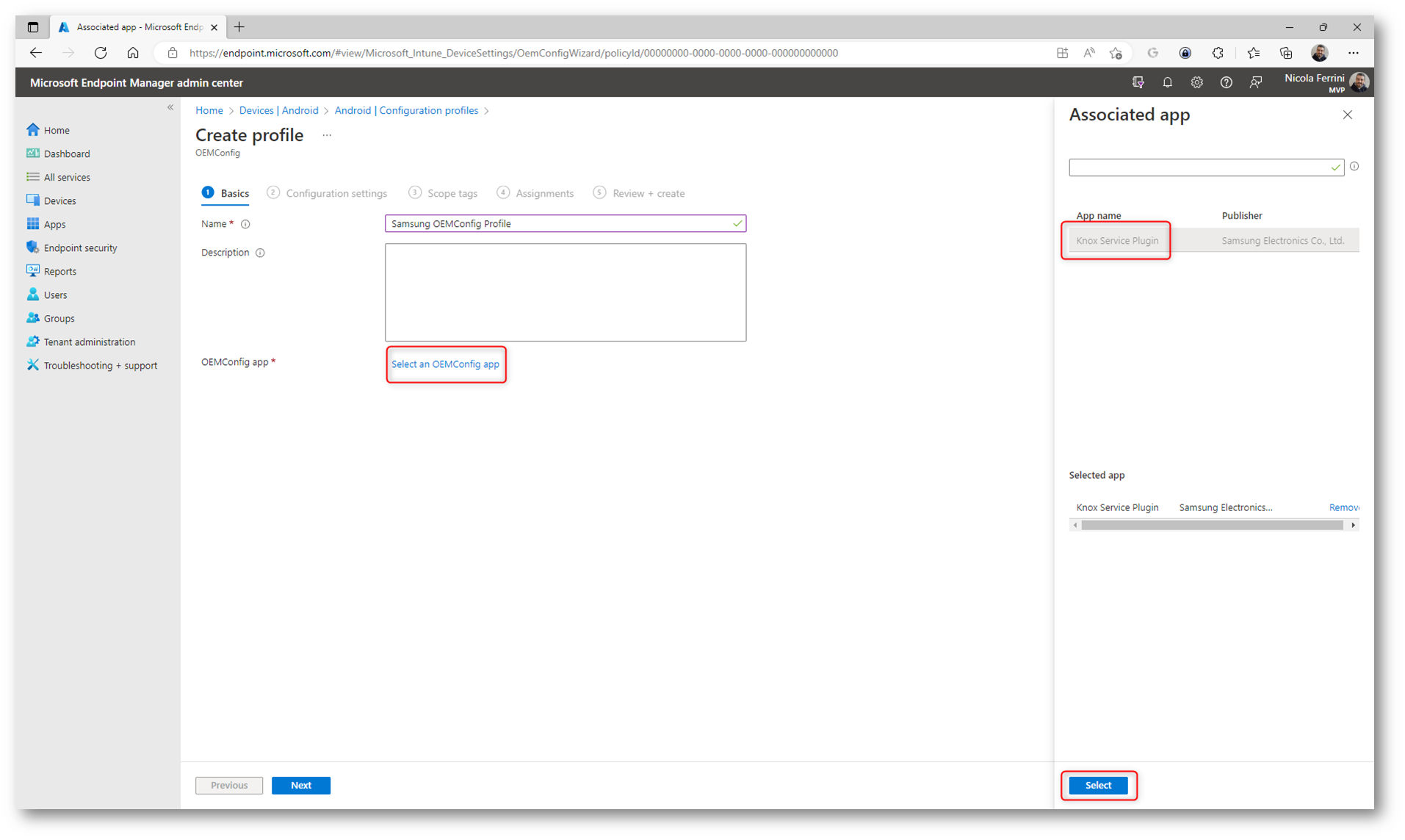1405x840 pixels.
Task: Open the notifications bell in the header
Action: tap(1167, 82)
